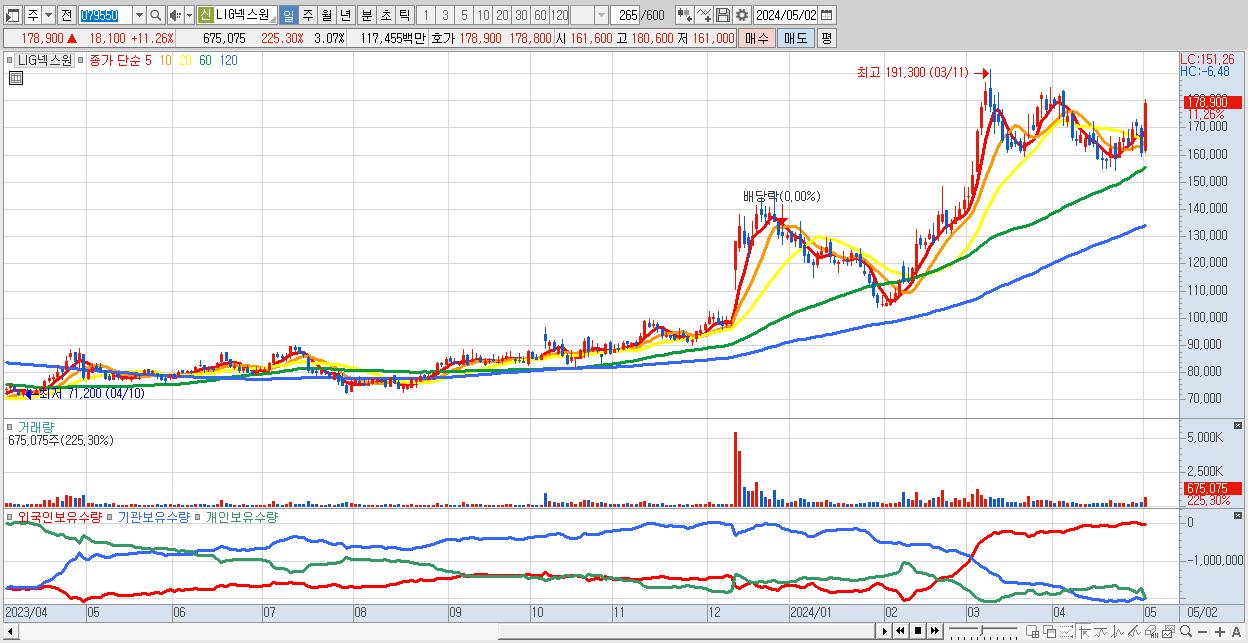The height and width of the screenshot is (643, 1248).
Task: Open chart settings gear icon
Action: click(x=742, y=15)
